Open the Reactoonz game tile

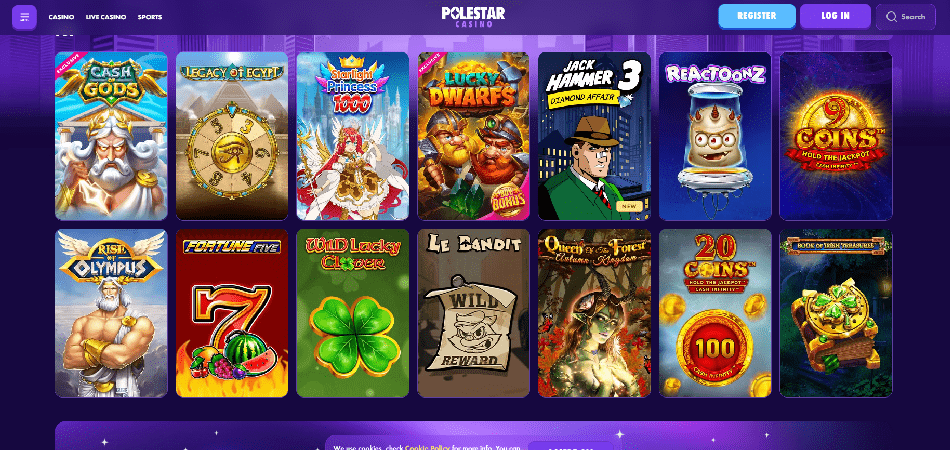(x=715, y=136)
